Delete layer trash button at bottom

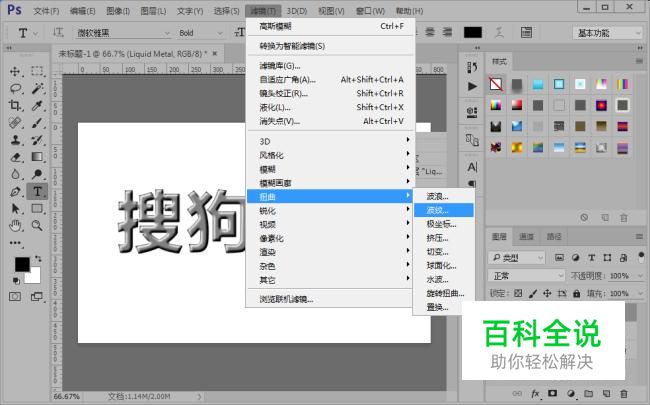tap(624, 393)
